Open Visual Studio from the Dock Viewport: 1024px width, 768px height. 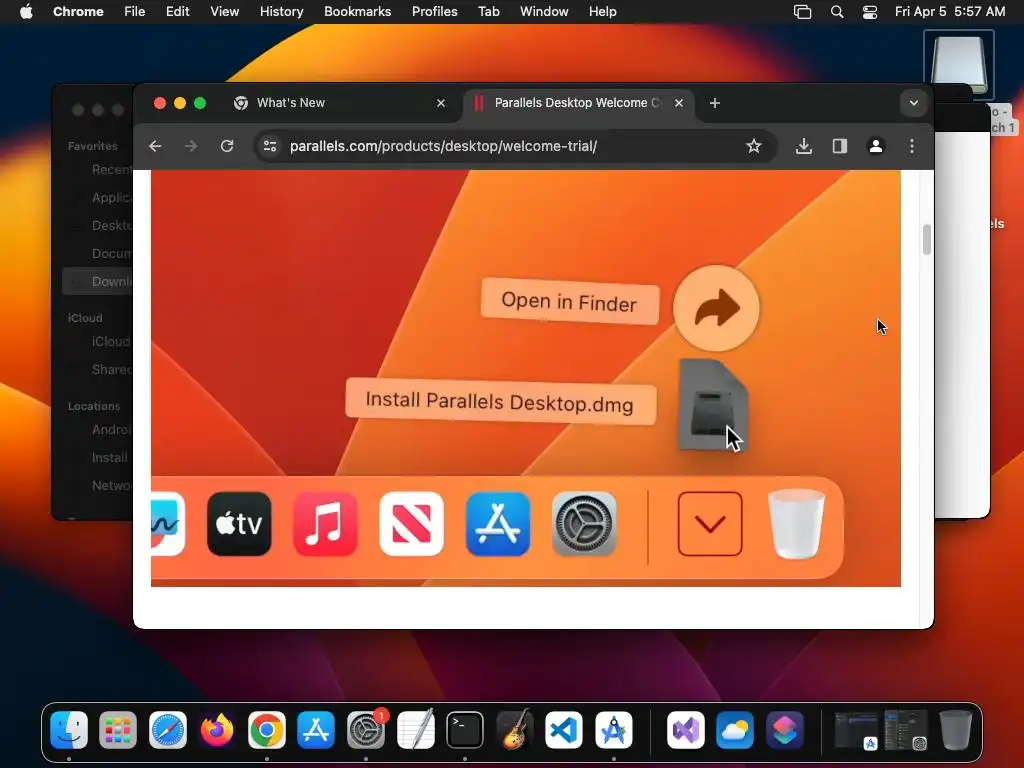686,729
